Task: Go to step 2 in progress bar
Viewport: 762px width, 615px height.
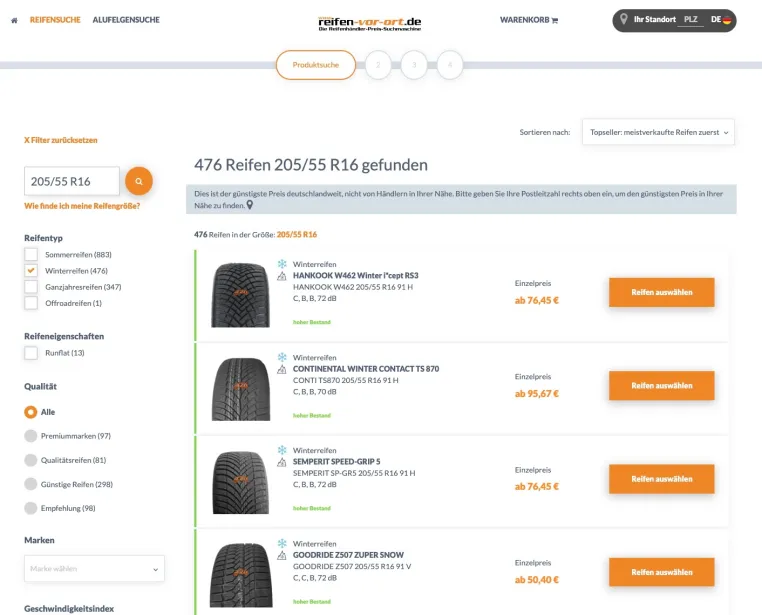Action: coord(378,65)
